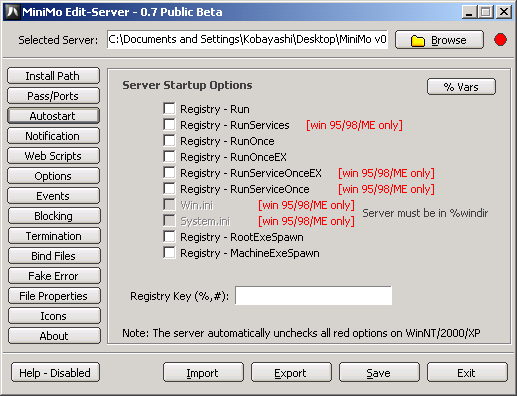Click the Help - Disabled button
The image size is (517, 396).
coord(55,372)
